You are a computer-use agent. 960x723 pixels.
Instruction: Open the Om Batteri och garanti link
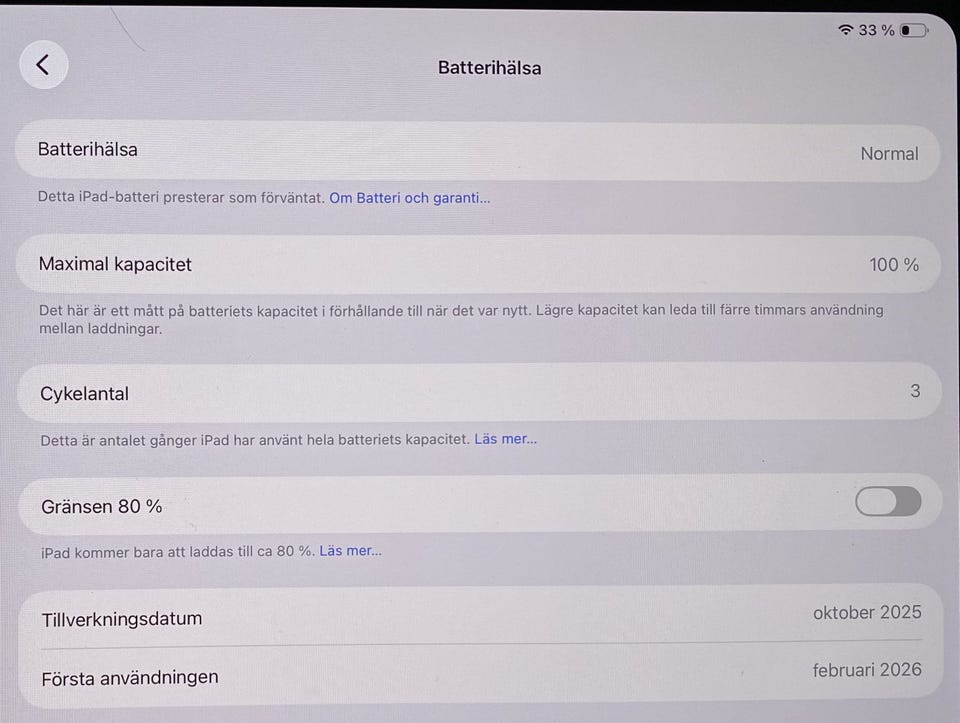coord(410,198)
